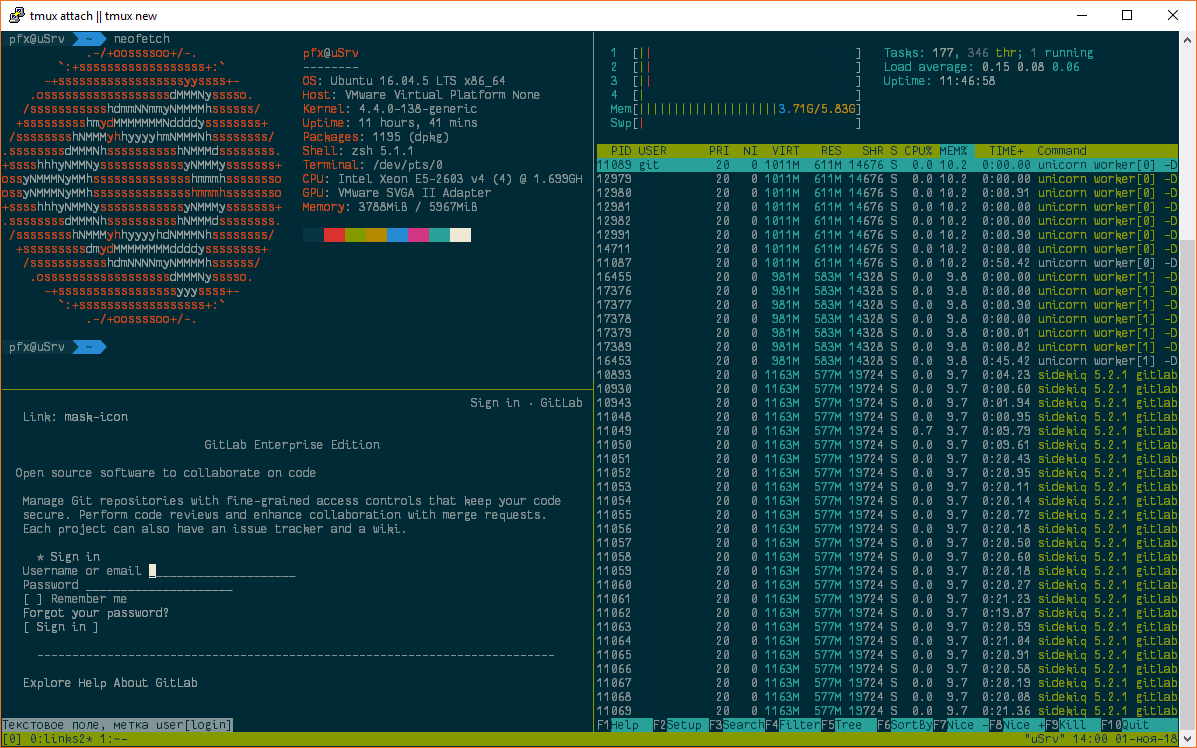Click the "neofetch" command at the prompt
Image resolution: width=1197 pixels, height=748 pixels.
click(142, 39)
